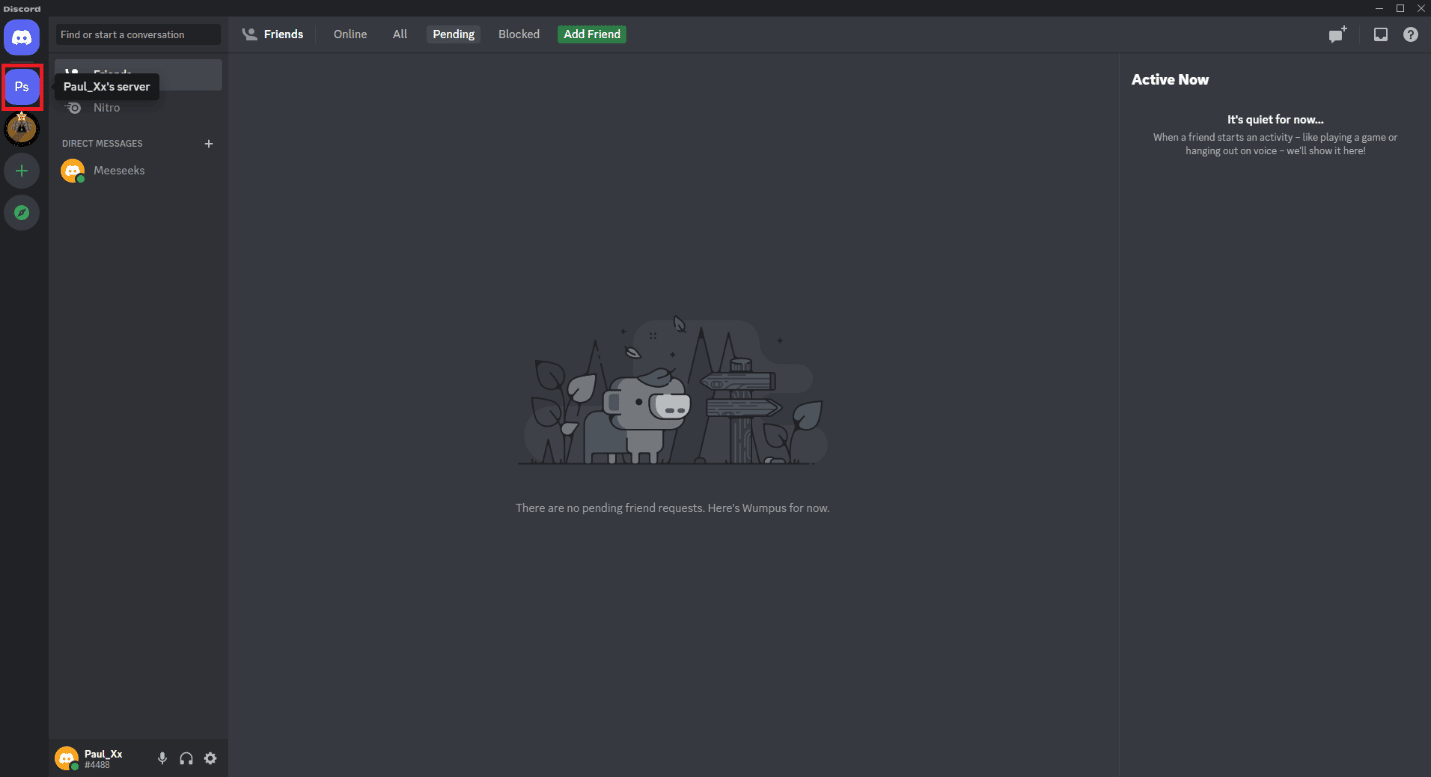Open the server with the gold emblem avatar
1431x777 pixels.
[x=22, y=129]
